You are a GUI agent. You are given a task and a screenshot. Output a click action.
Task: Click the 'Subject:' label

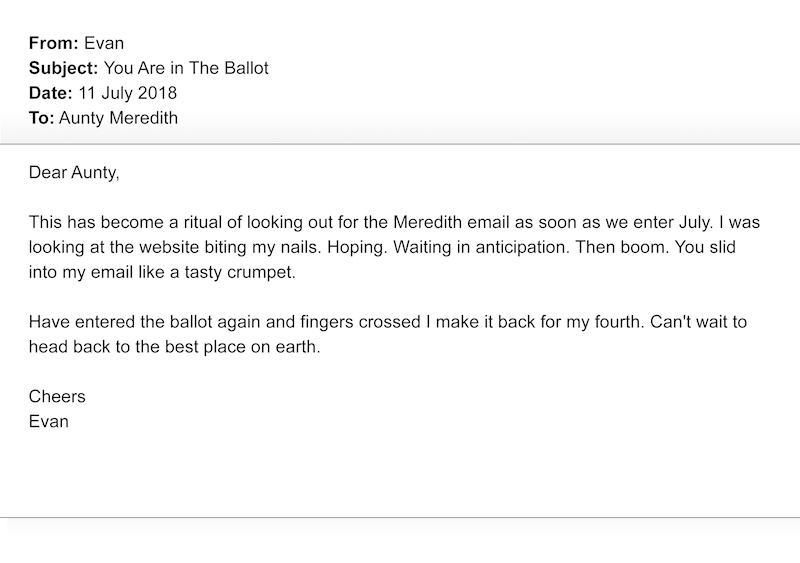point(63,68)
